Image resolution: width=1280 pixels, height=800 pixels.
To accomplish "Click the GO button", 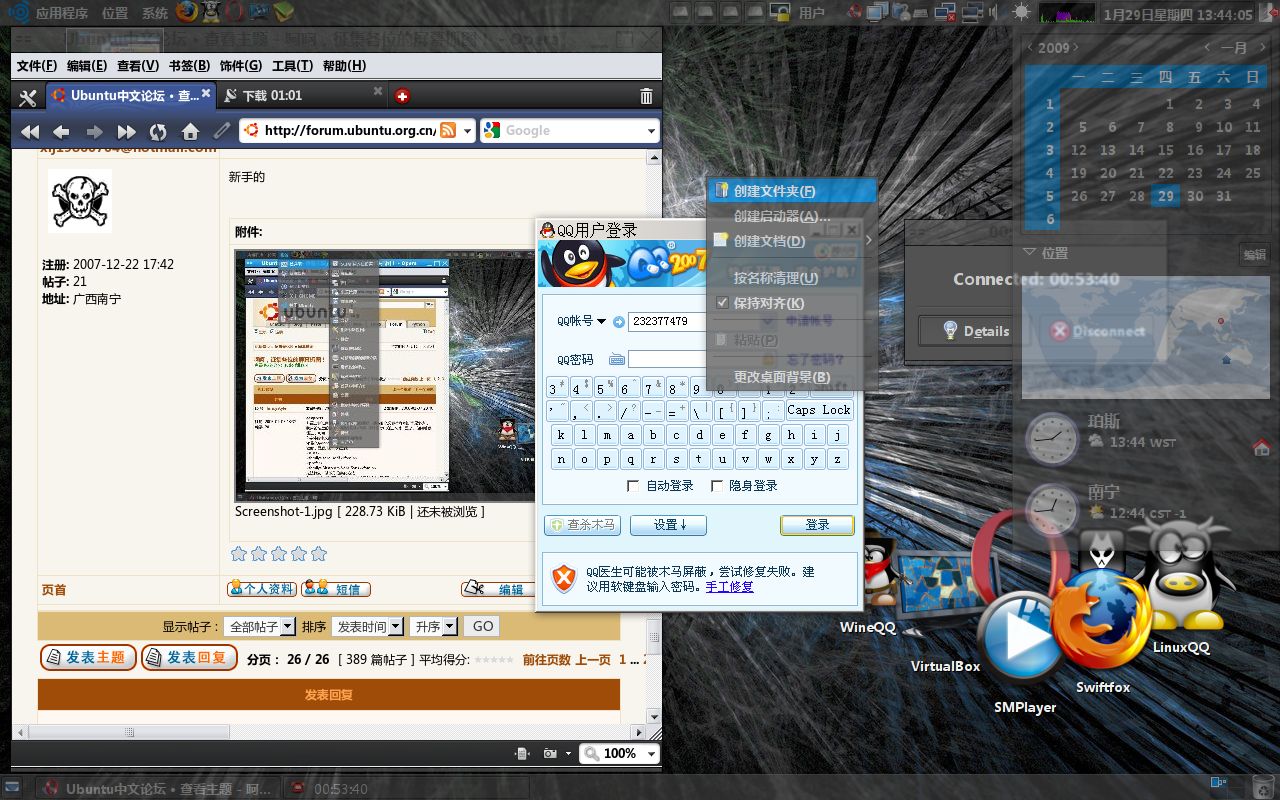I will tap(483, 626).
